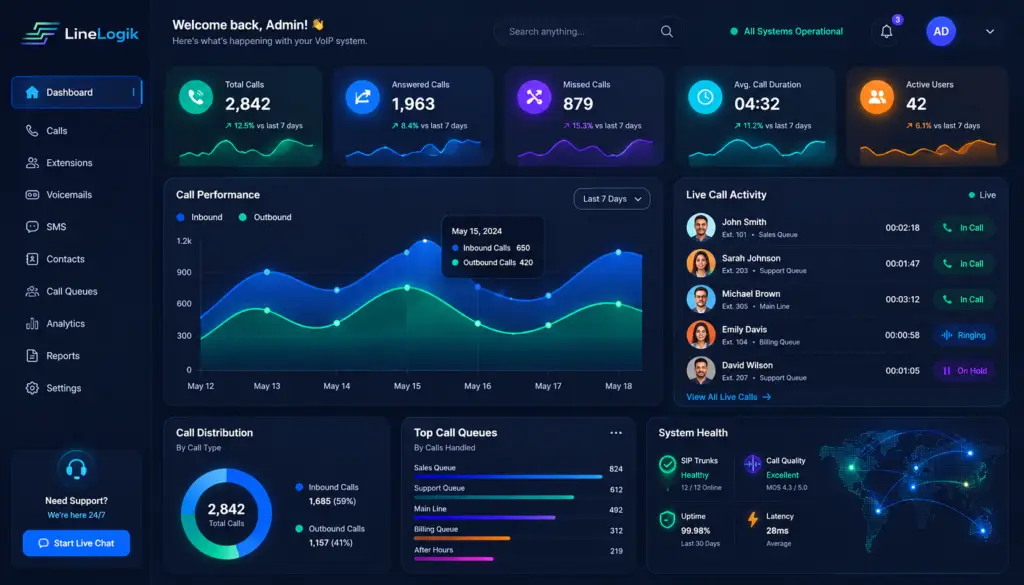This screenshot has height=585, width=1024.
Task: Click the Uptime shield icon
Action: (667, 520)
